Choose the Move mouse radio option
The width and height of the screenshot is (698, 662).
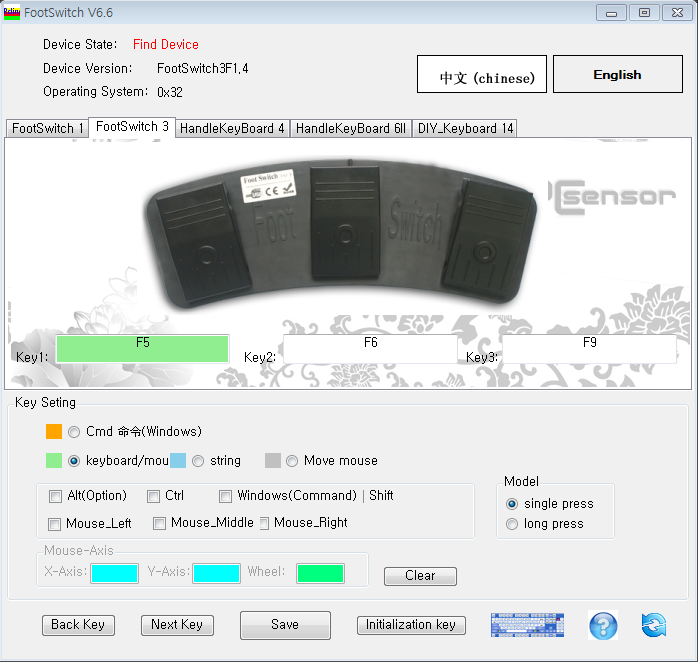coord(292,461)
